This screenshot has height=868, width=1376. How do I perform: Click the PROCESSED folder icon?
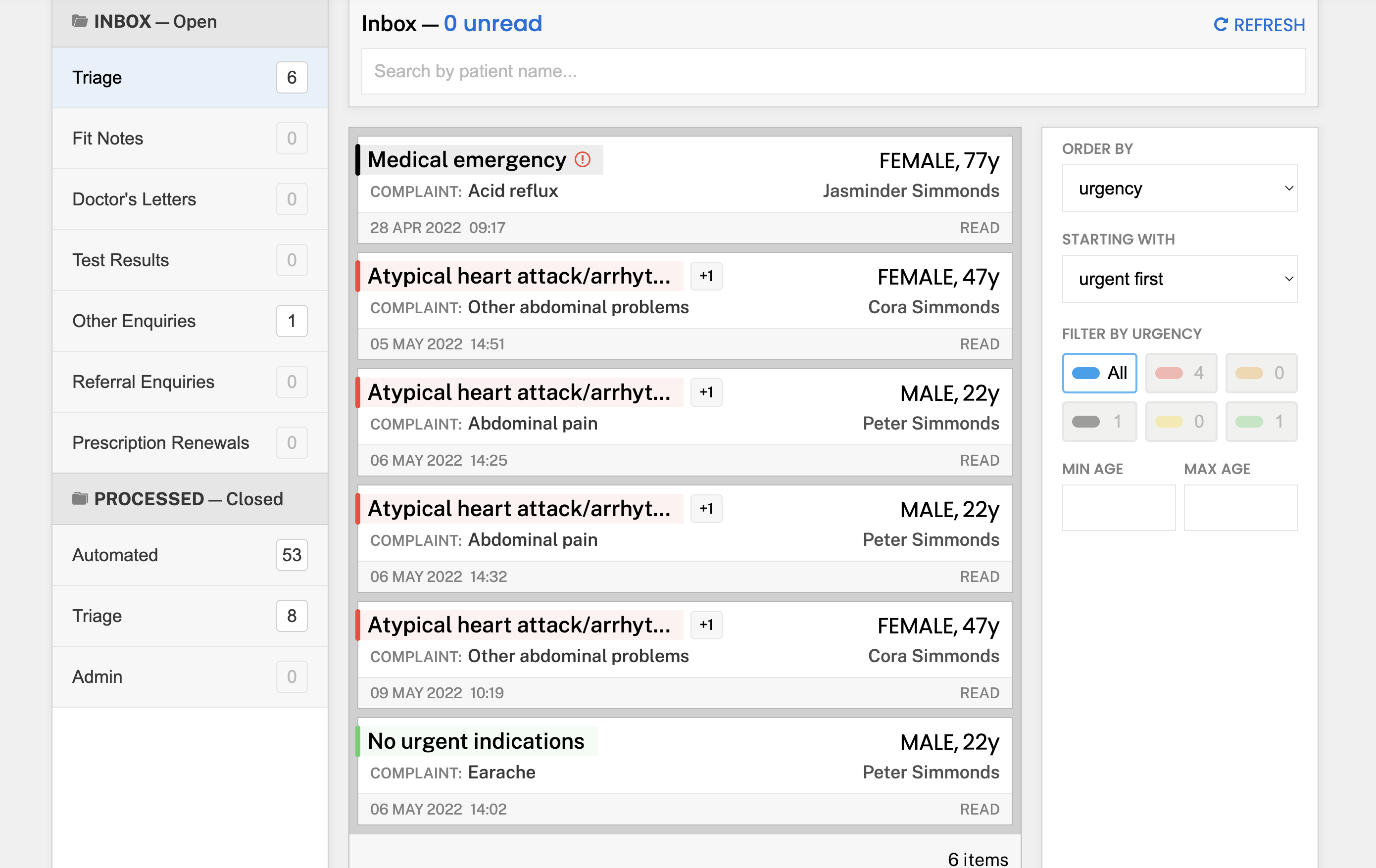click(x=80, y=498)
